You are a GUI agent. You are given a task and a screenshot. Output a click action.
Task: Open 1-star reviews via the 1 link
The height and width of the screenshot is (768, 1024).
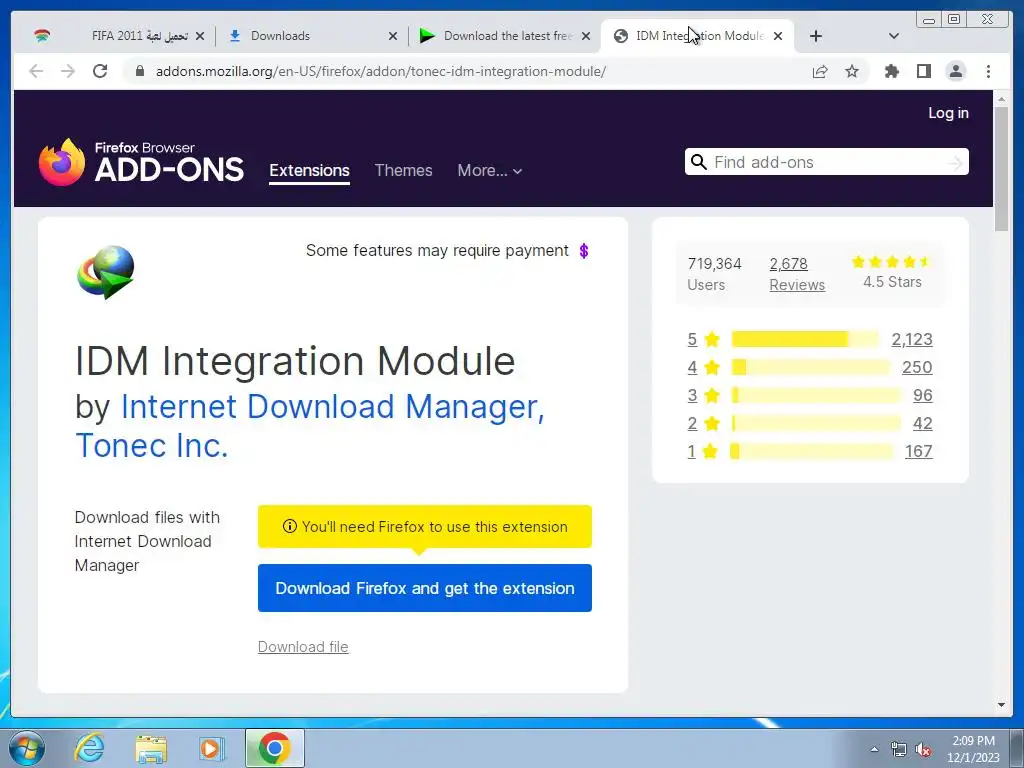point(692,451)
